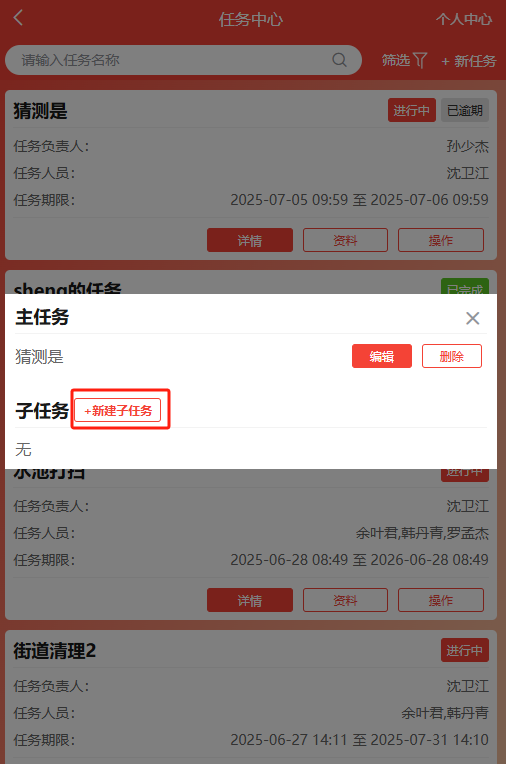This screenshot has width=506, height=764.
Task: Create a subtask with +新建子任务
Action: [x=117, y=410]
